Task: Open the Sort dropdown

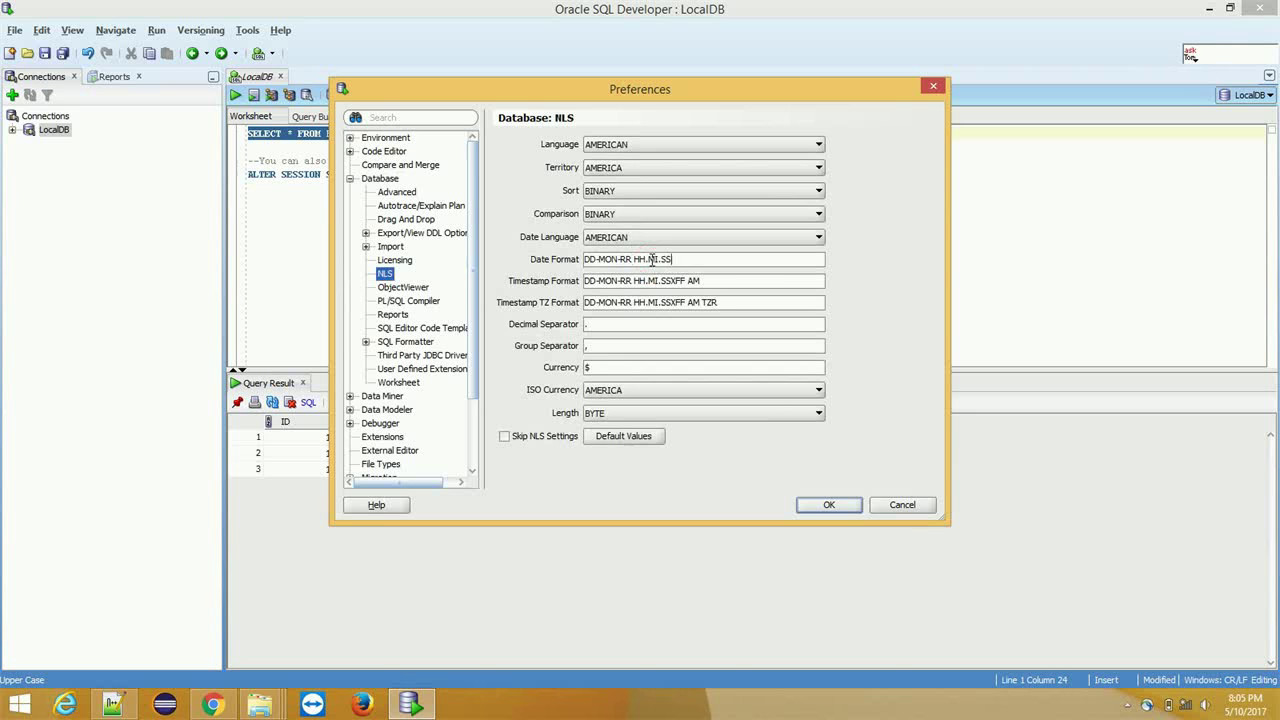Action: click(x=819, y=191)
